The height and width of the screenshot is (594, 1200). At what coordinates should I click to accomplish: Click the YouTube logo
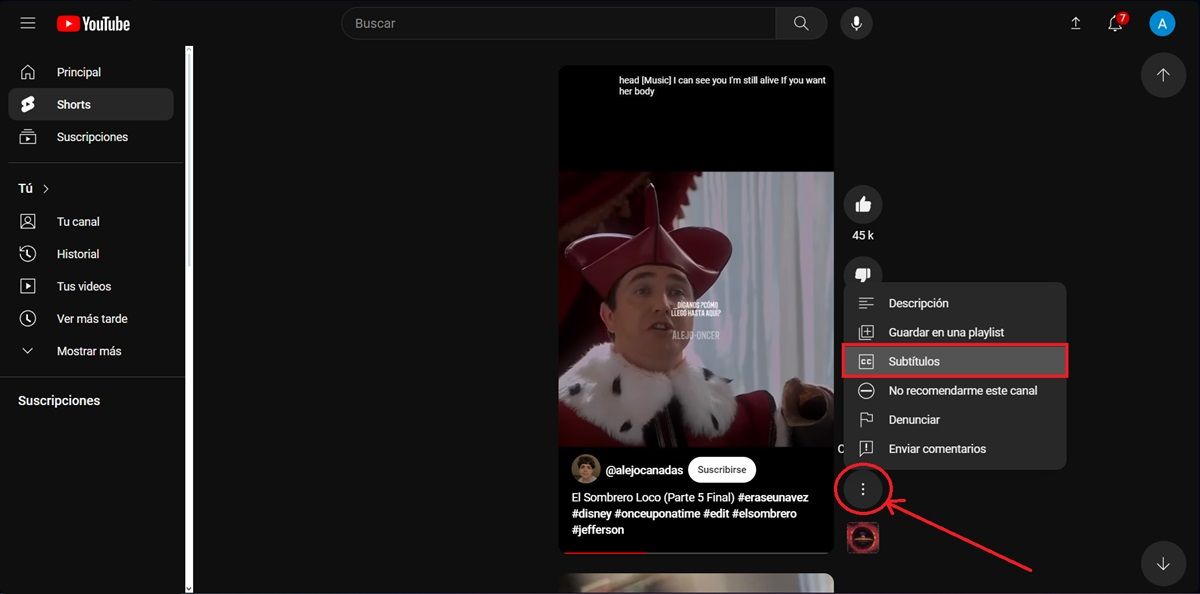coord(93,23)
